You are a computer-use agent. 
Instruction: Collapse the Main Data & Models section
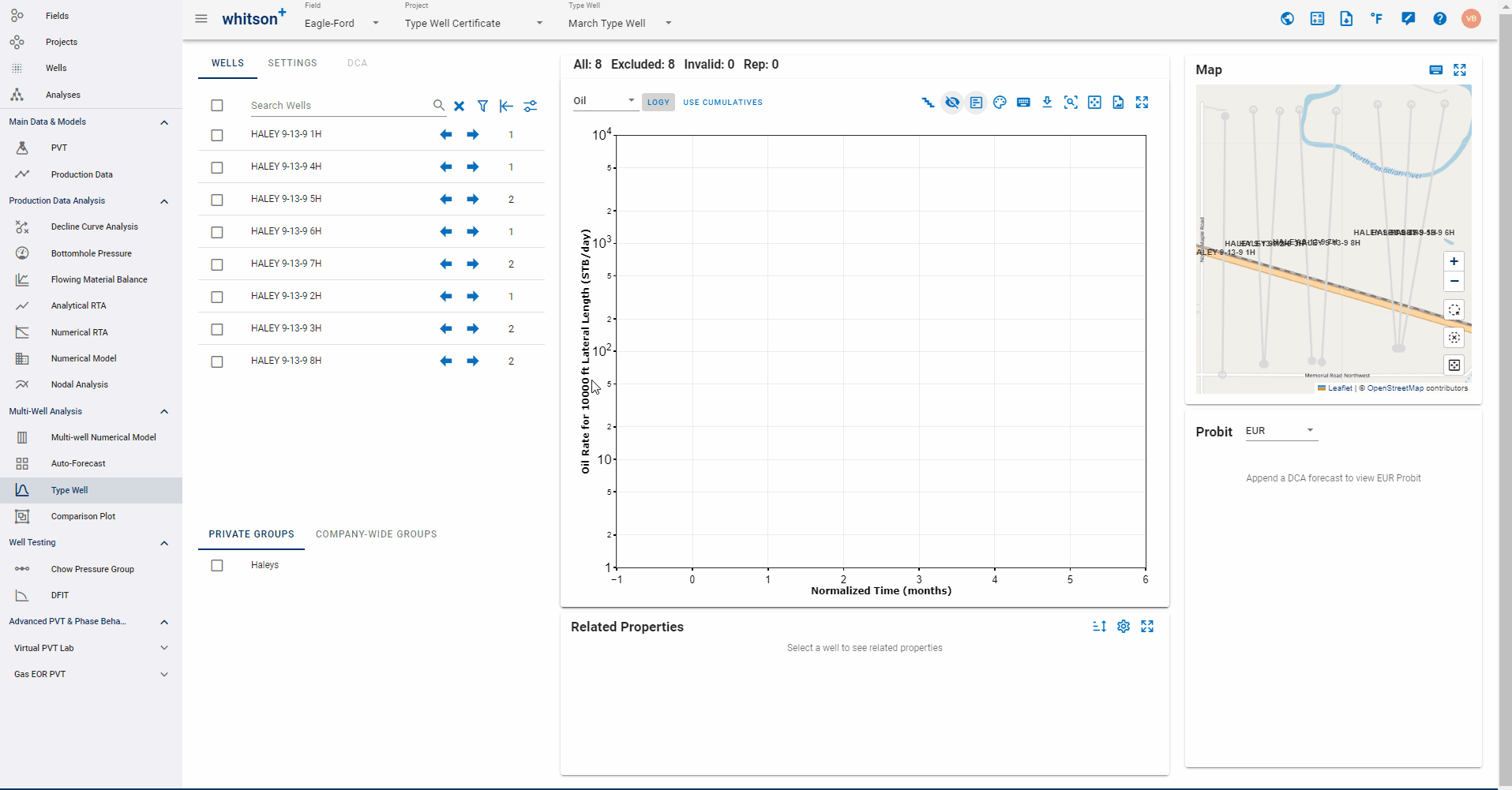click(164, 122)
